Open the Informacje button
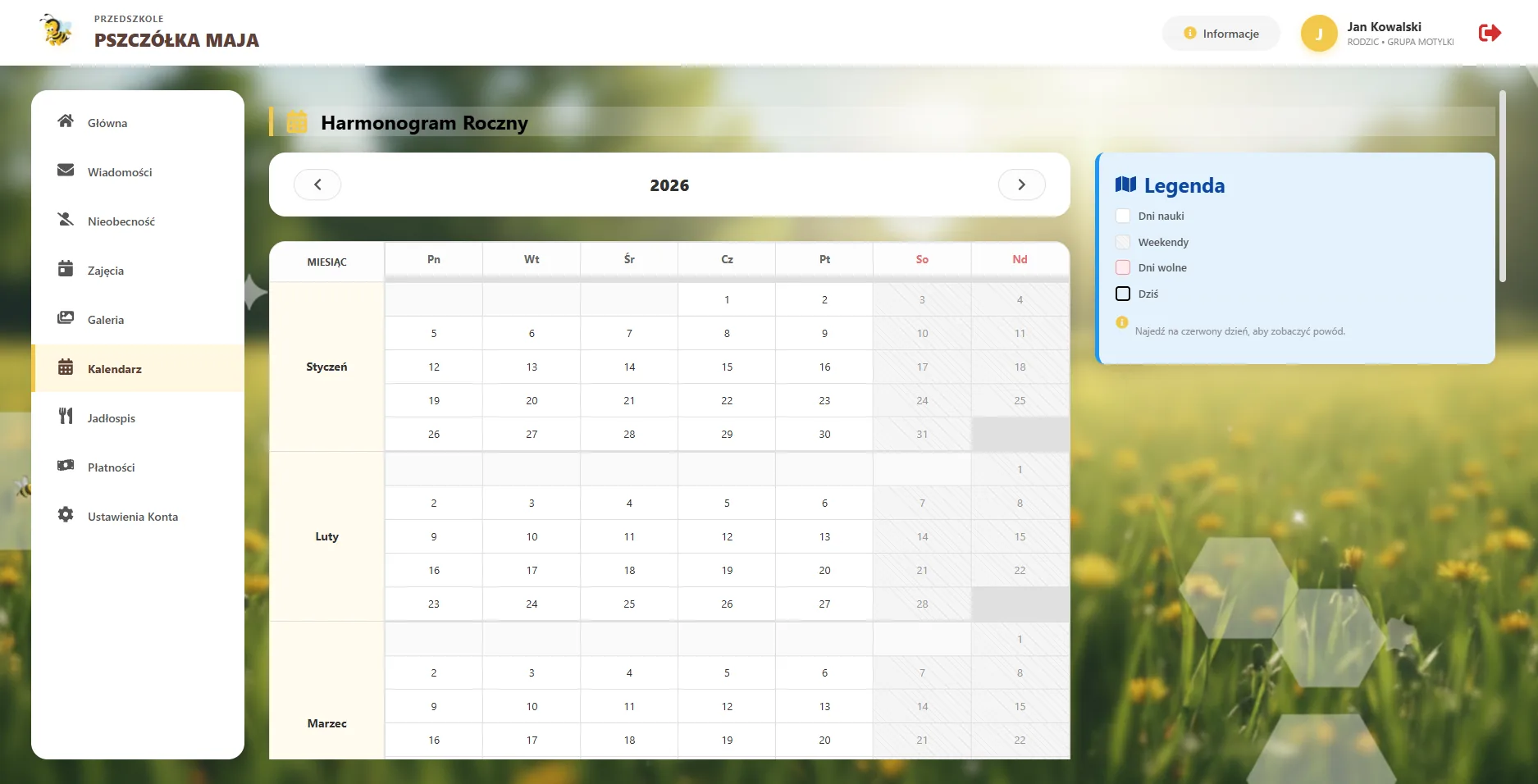Screen dimensions: 1538x784 click(x=1221, y=34)
